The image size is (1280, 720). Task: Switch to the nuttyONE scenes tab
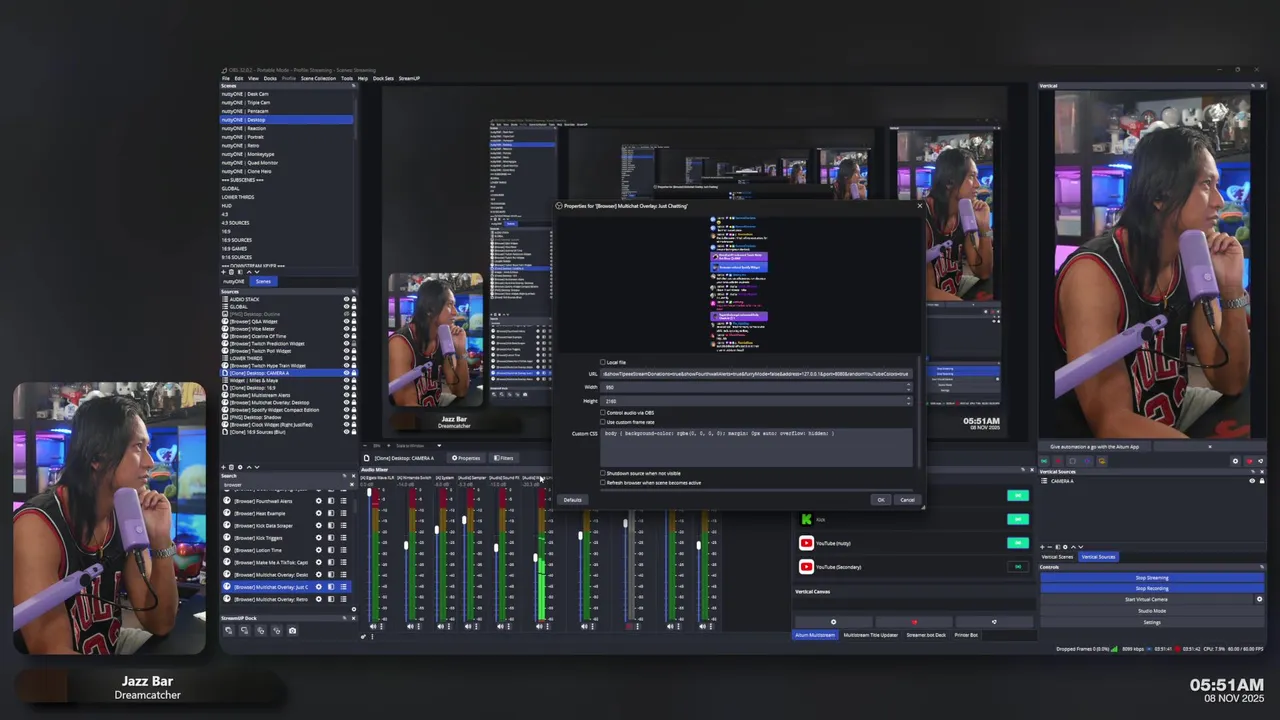[x=233, y=281]
